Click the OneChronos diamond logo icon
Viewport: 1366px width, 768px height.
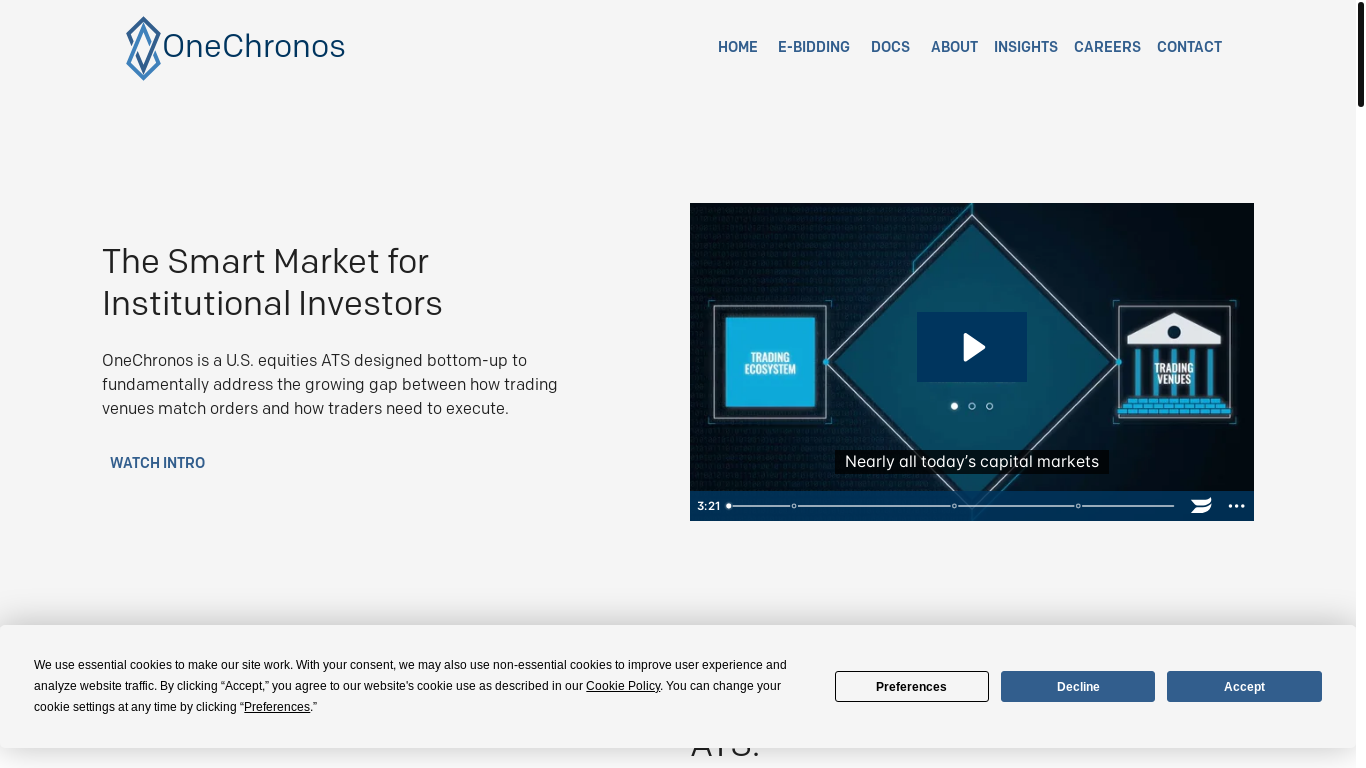[x=143, y=48]
